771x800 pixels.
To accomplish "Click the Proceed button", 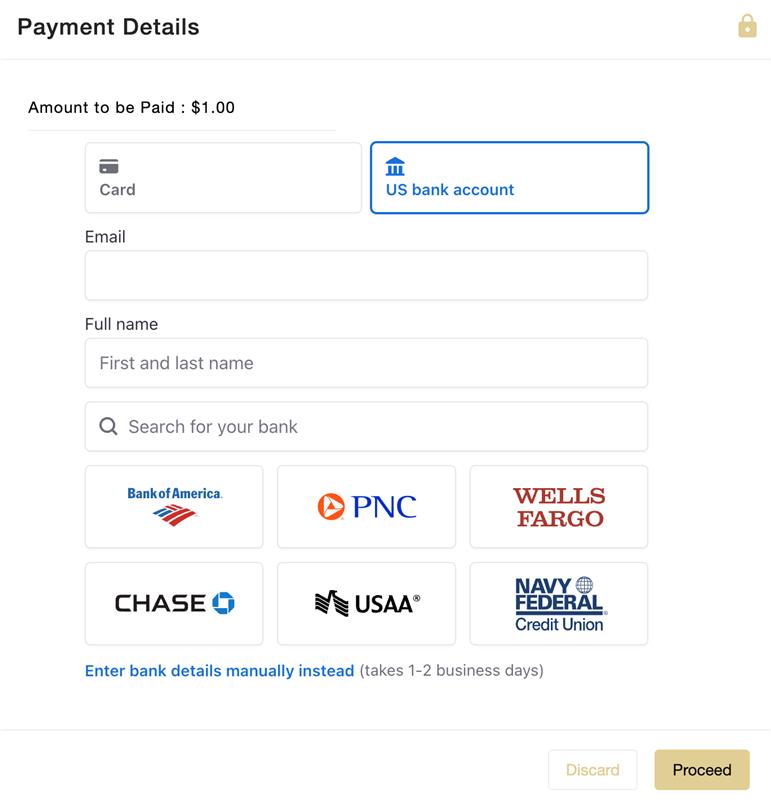I will tap(702, 769).
